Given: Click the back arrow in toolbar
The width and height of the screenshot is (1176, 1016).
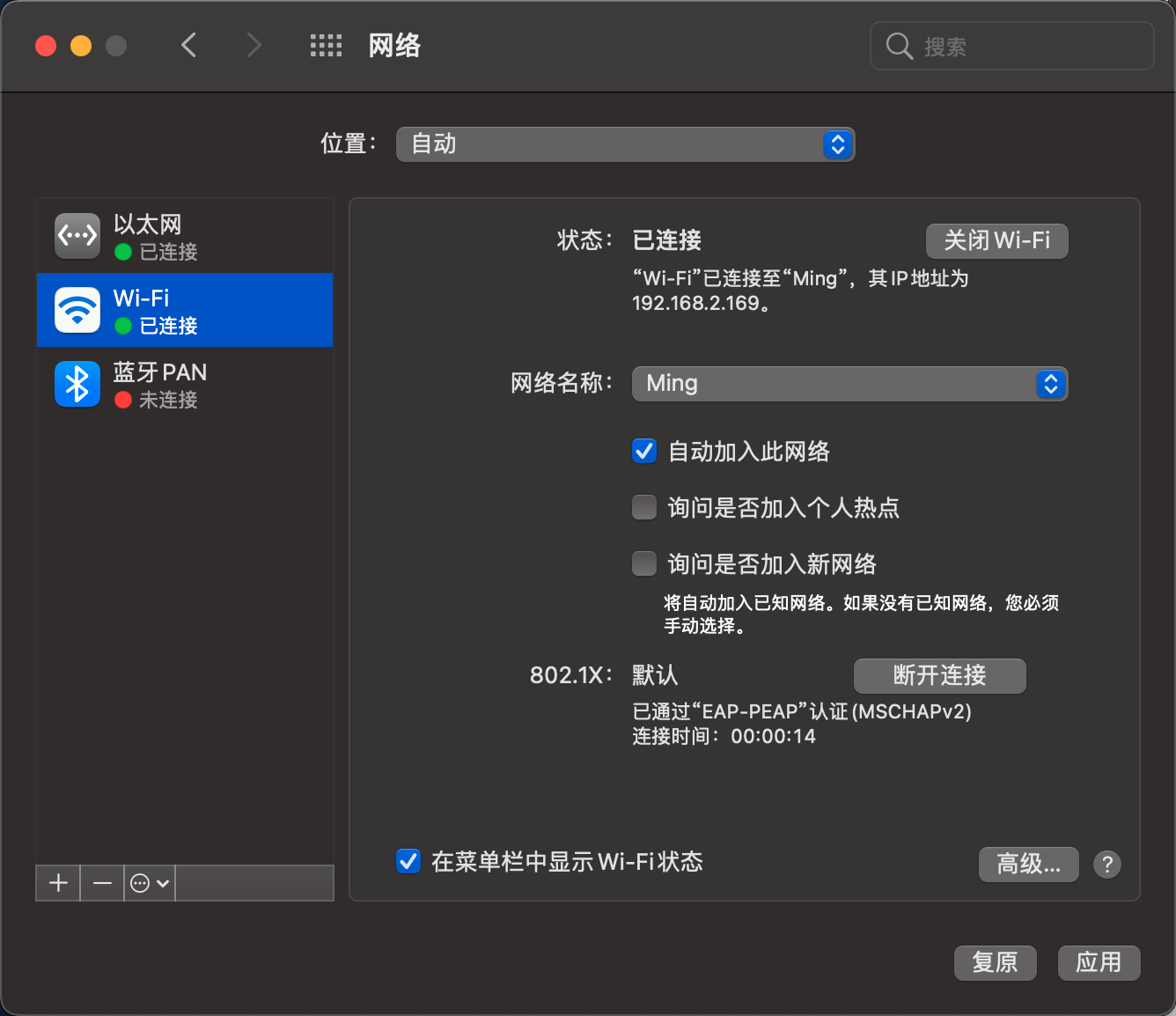Looking at the screenshot, I should 188,45.
